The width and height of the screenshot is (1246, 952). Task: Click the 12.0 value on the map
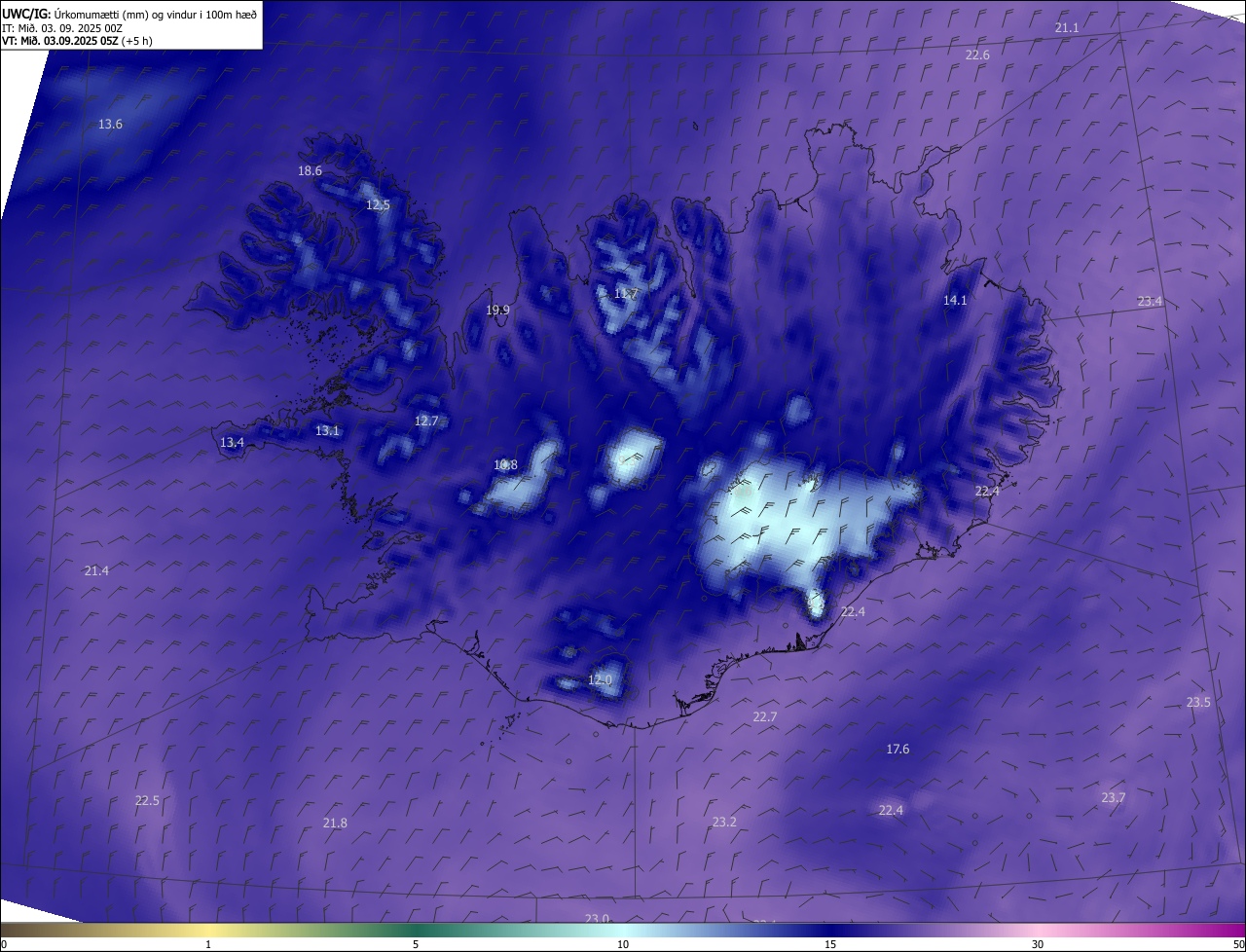[600, 679]
